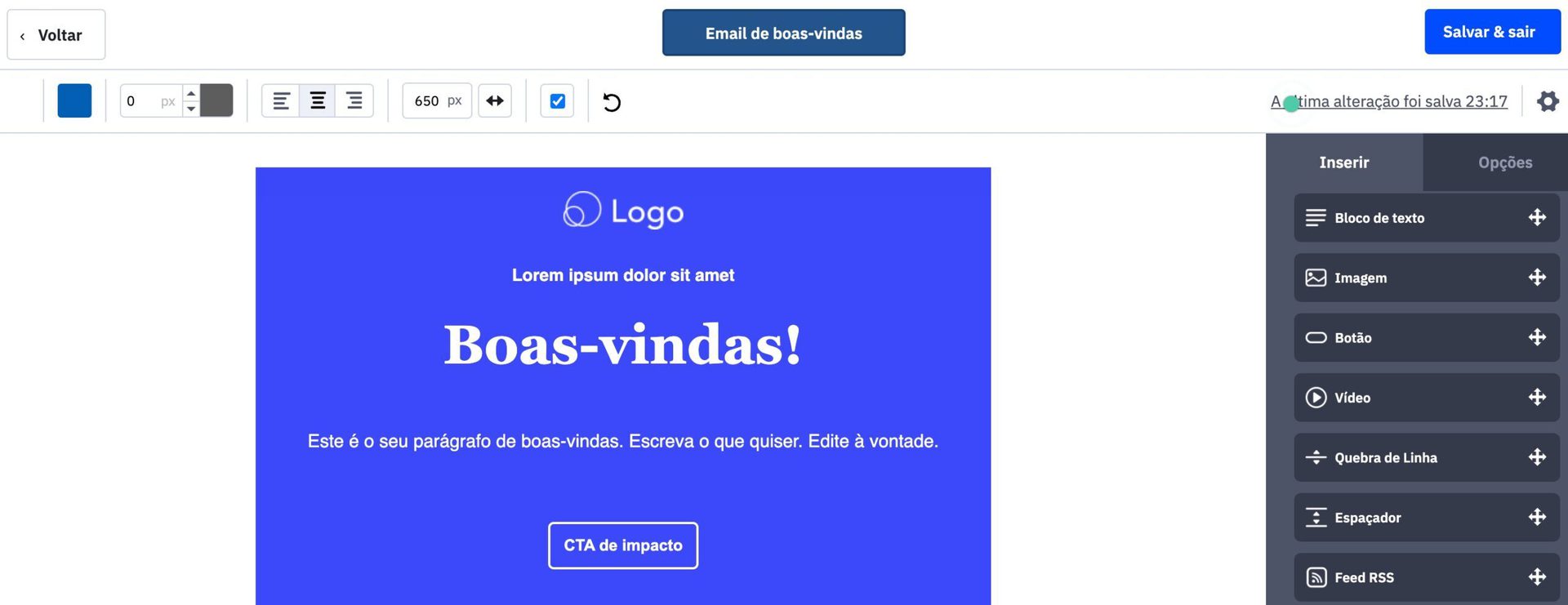Click the Salvar & sair button

(1491, 32)
